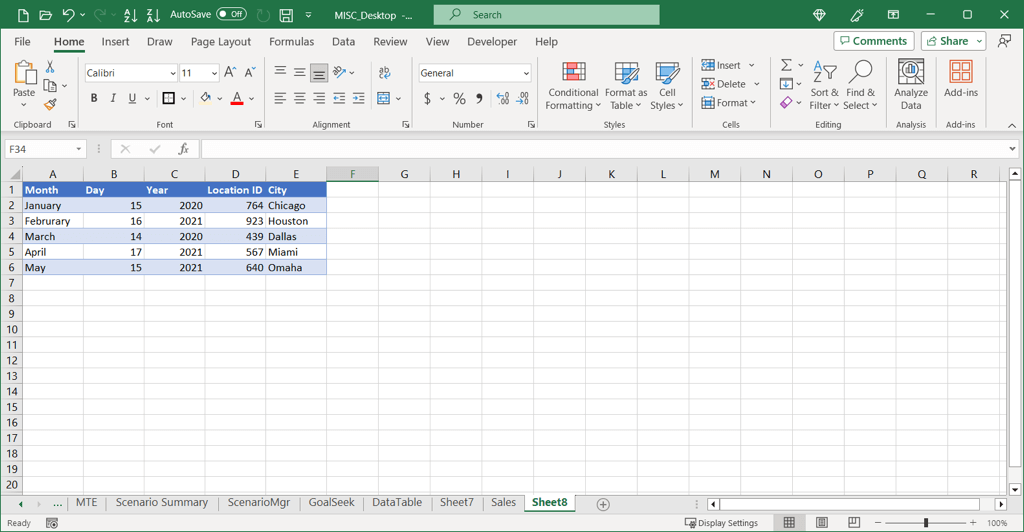The width and height of the screenshot is (1024, 532).
Task: Apply percent style to cell
Action: 459,99
